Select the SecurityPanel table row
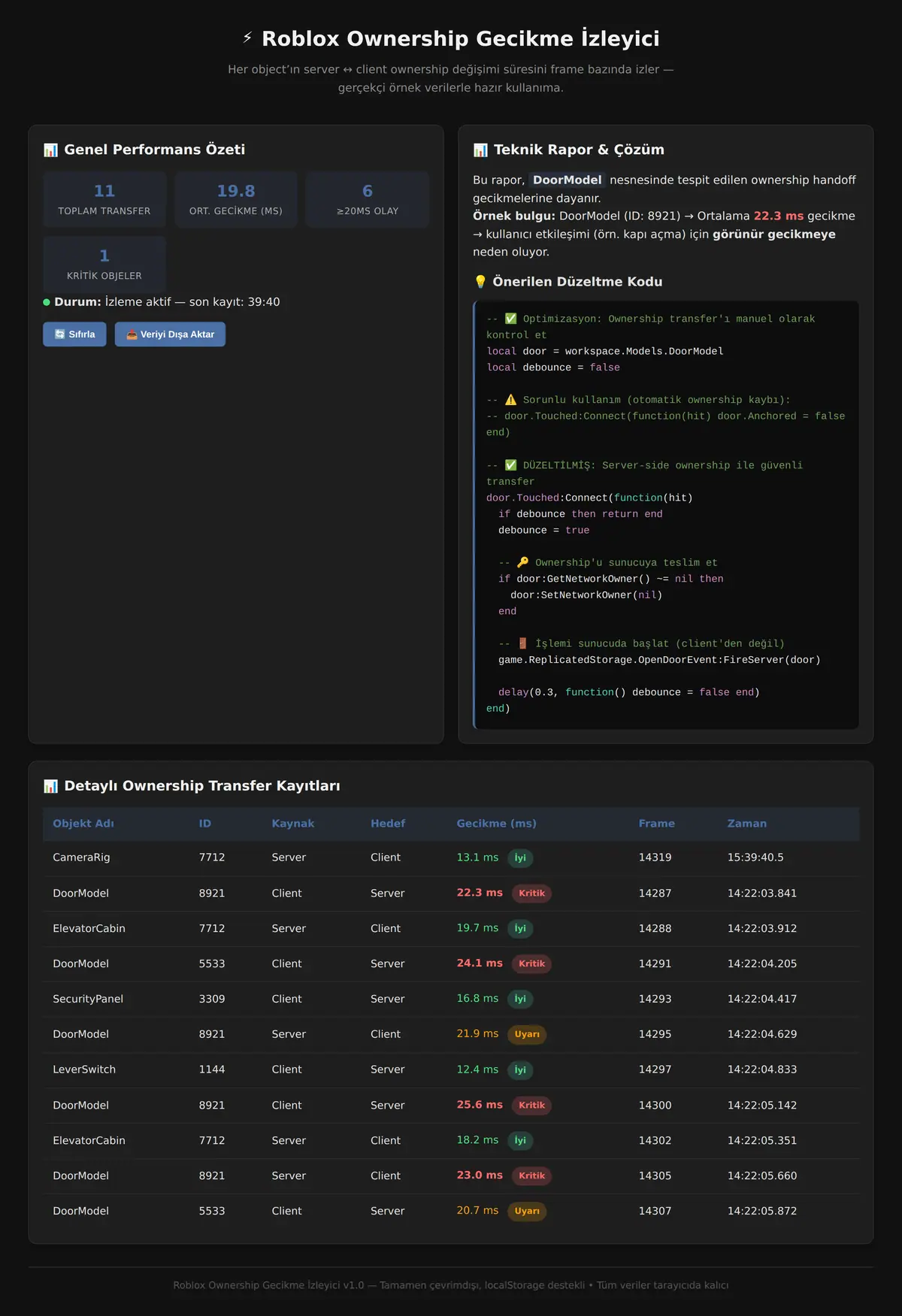The width and height of the screenshot is (902, 1316). [x=451, y=999]
